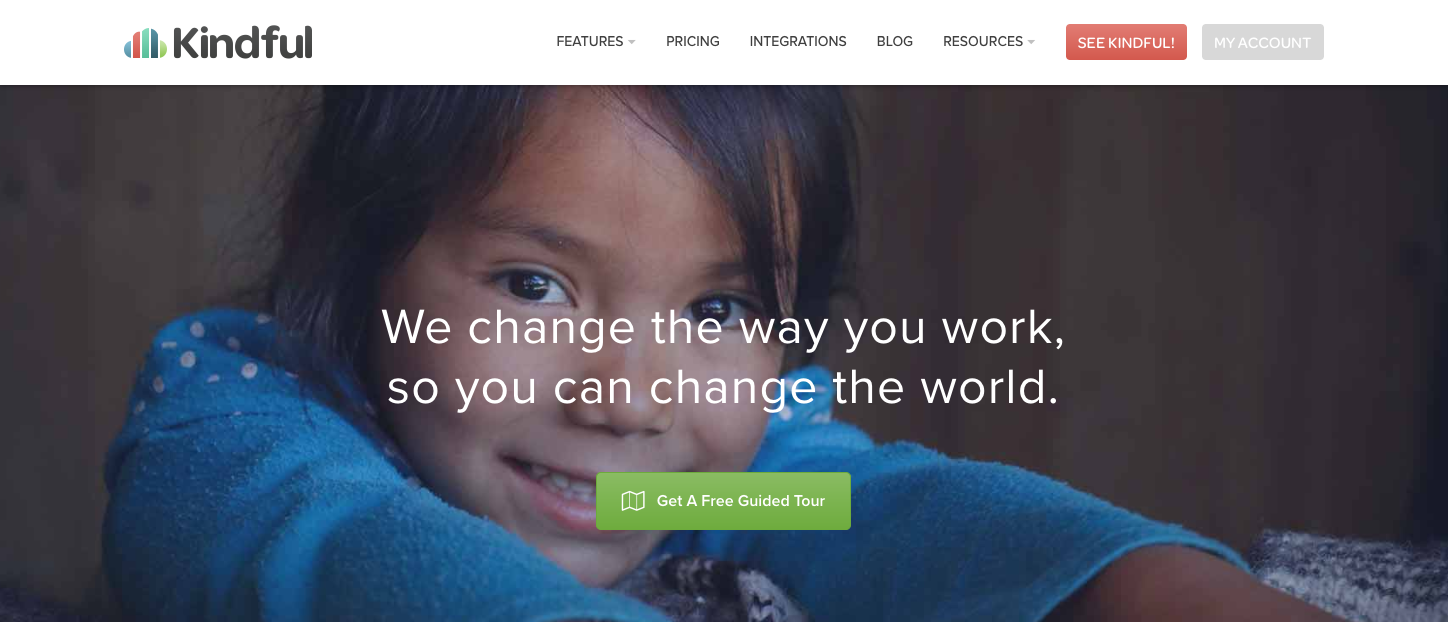The height and width of the screenshot is (622, 1448).
Task: Open the Integrations page link
Action: point(798,42)
